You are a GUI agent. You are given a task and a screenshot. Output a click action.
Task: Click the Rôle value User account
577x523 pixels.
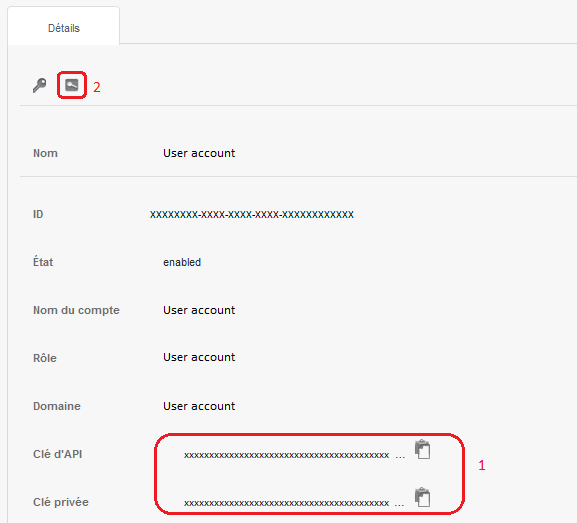pos(199,357)
